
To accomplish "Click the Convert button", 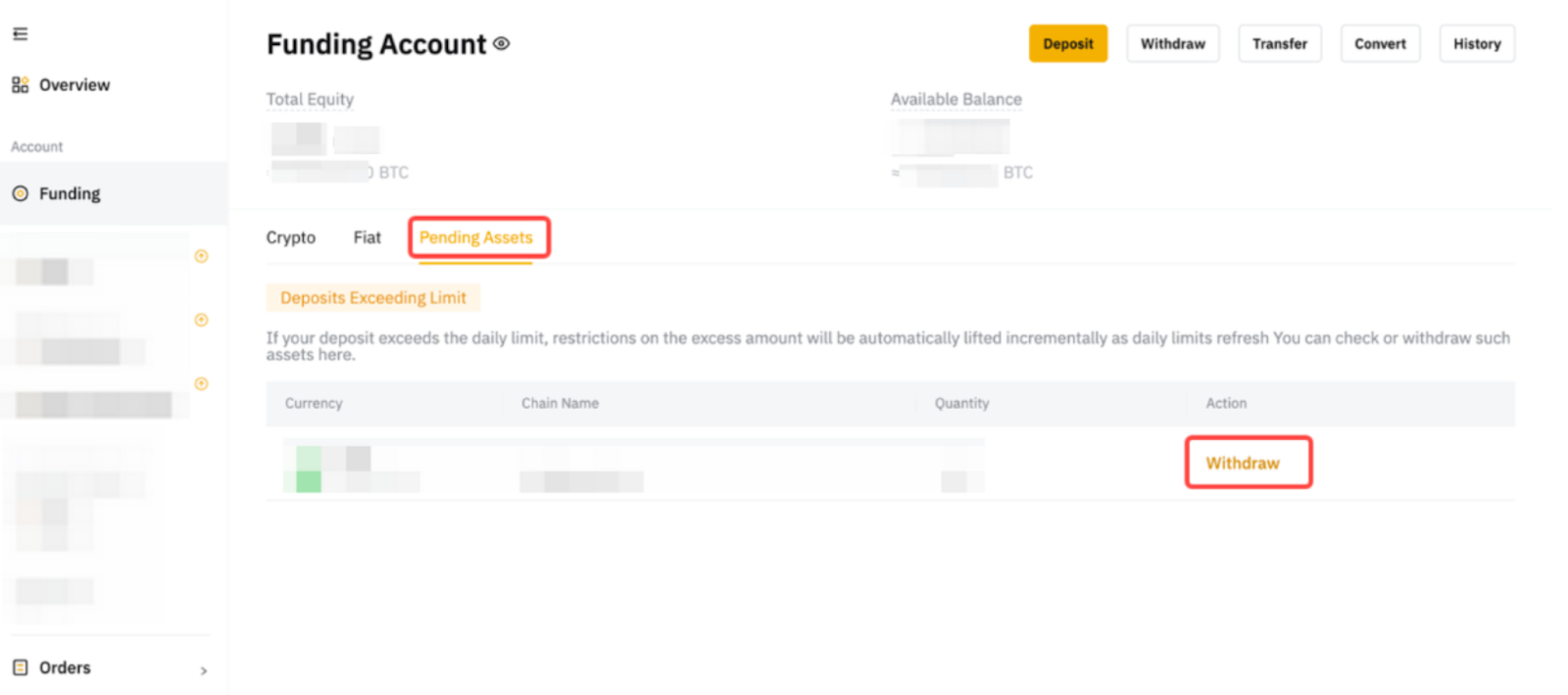I will pos(1380,44).
